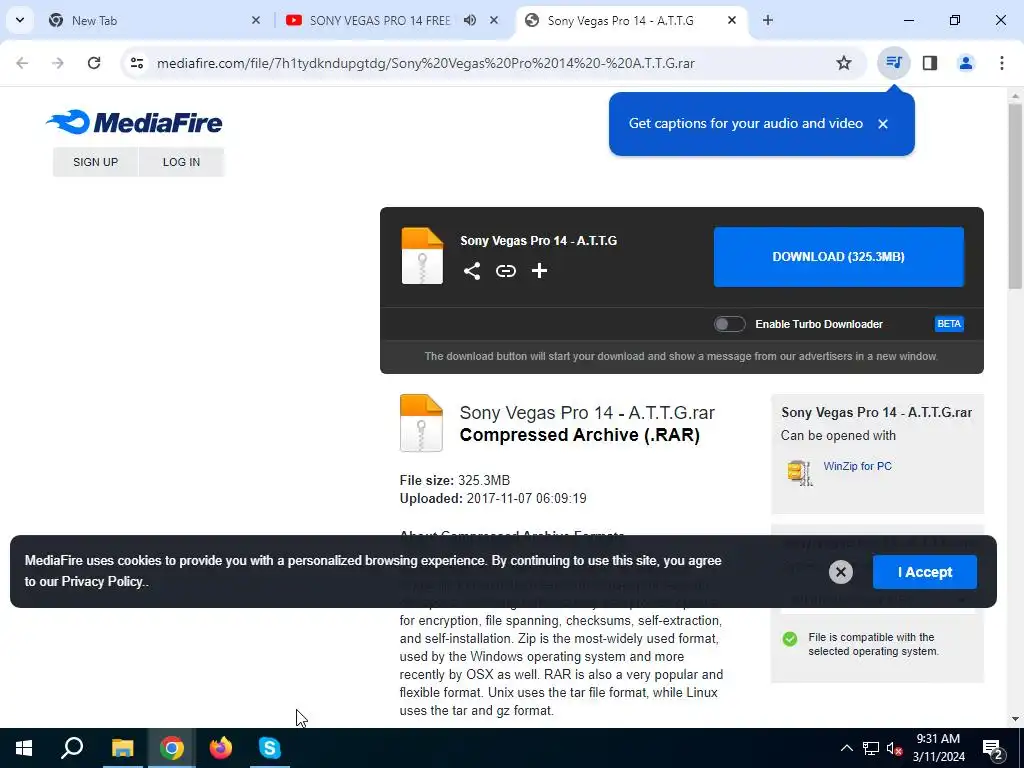
Task: Dismiss the cookie banner with X icon
Action: pyautogui.click(x=840, y=572)
